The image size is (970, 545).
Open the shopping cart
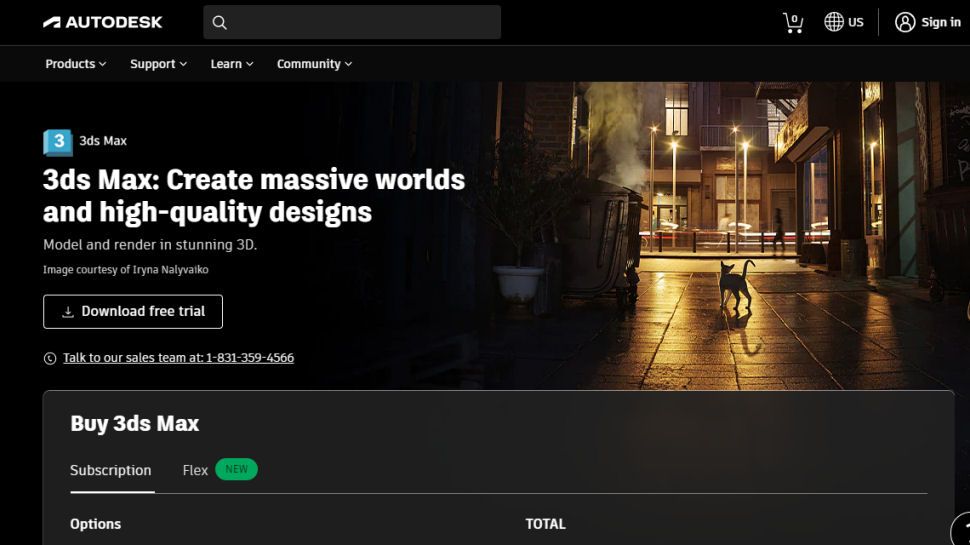coord(792,23)
